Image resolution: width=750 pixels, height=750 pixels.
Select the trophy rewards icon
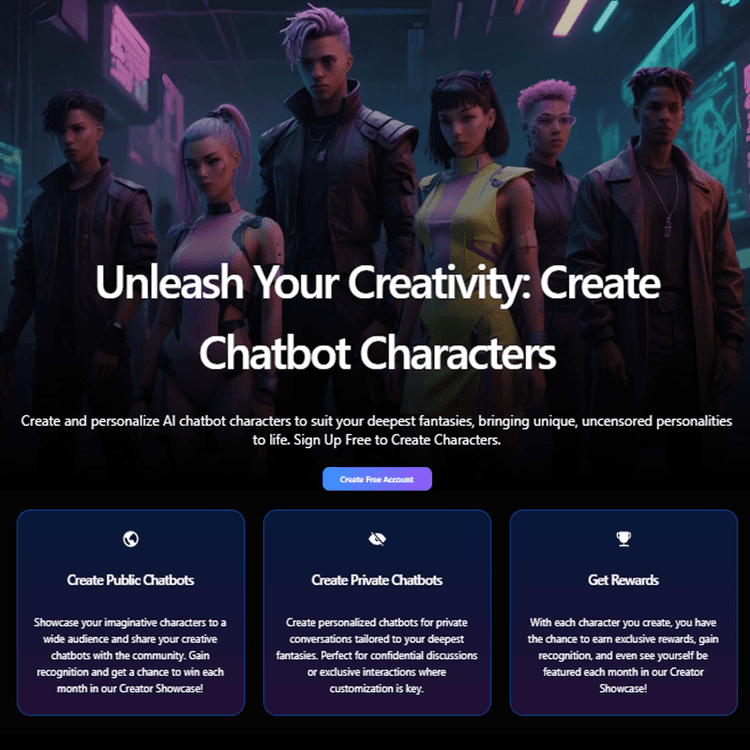(x=623, y=539)
